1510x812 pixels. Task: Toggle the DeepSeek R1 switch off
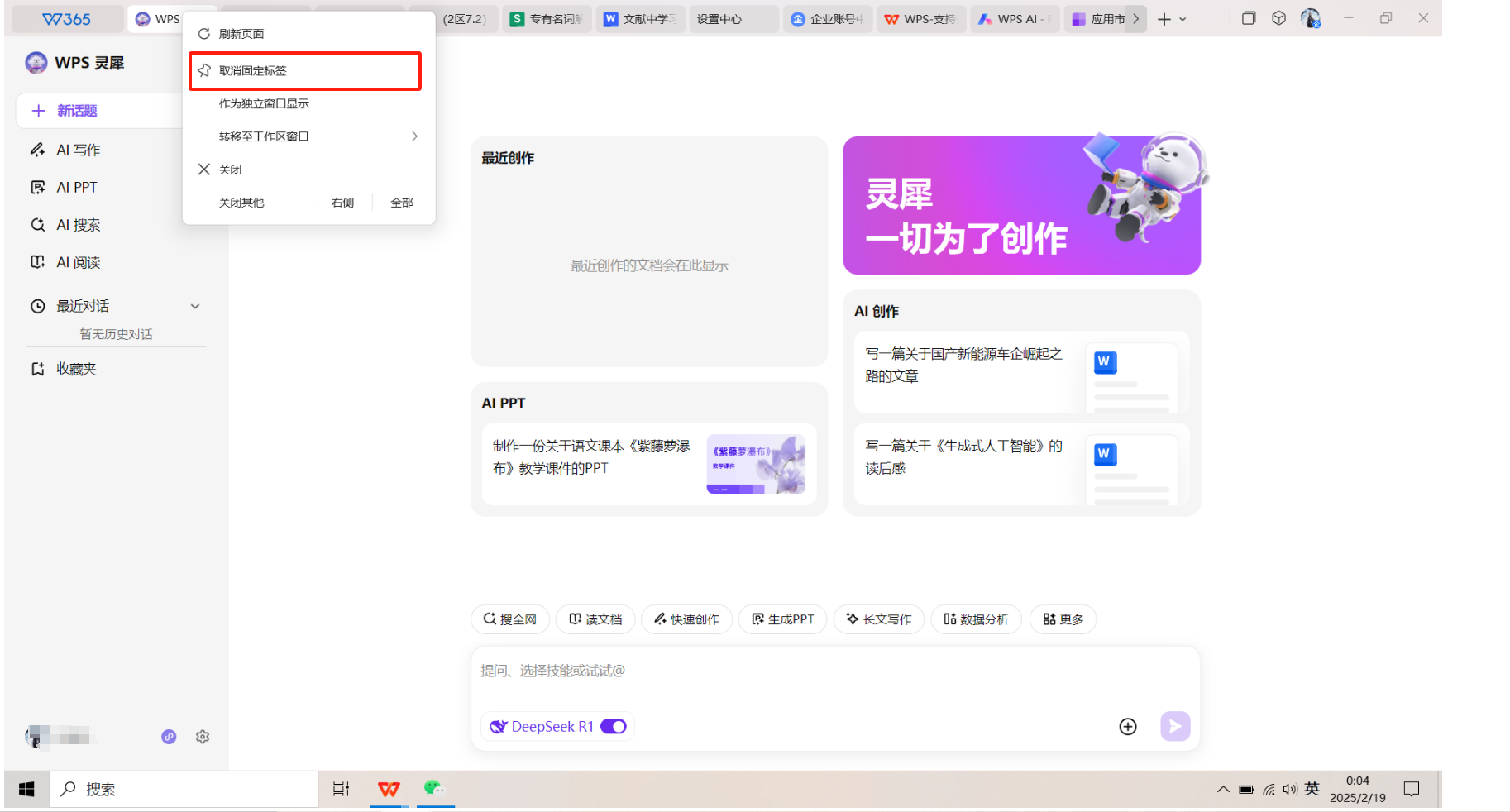(614, 726)
